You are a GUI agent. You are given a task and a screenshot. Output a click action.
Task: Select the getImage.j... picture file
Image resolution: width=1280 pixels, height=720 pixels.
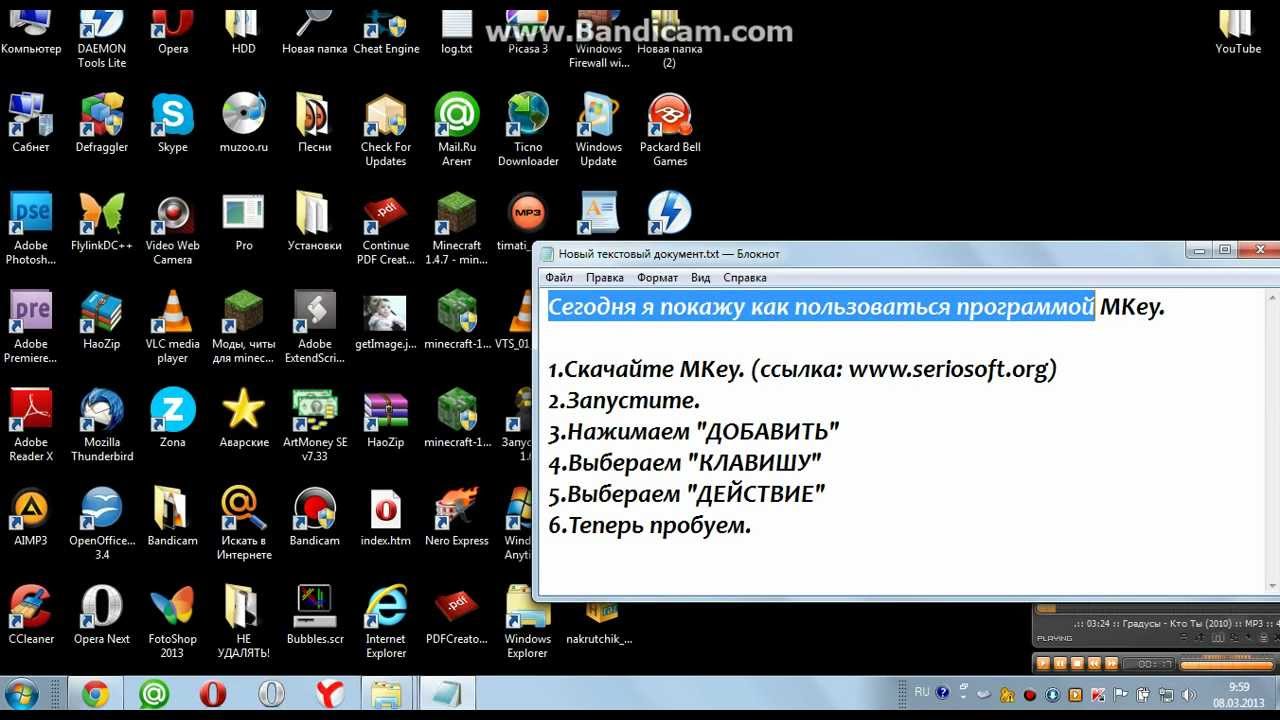pyautogui.click(x=386, y=320)
